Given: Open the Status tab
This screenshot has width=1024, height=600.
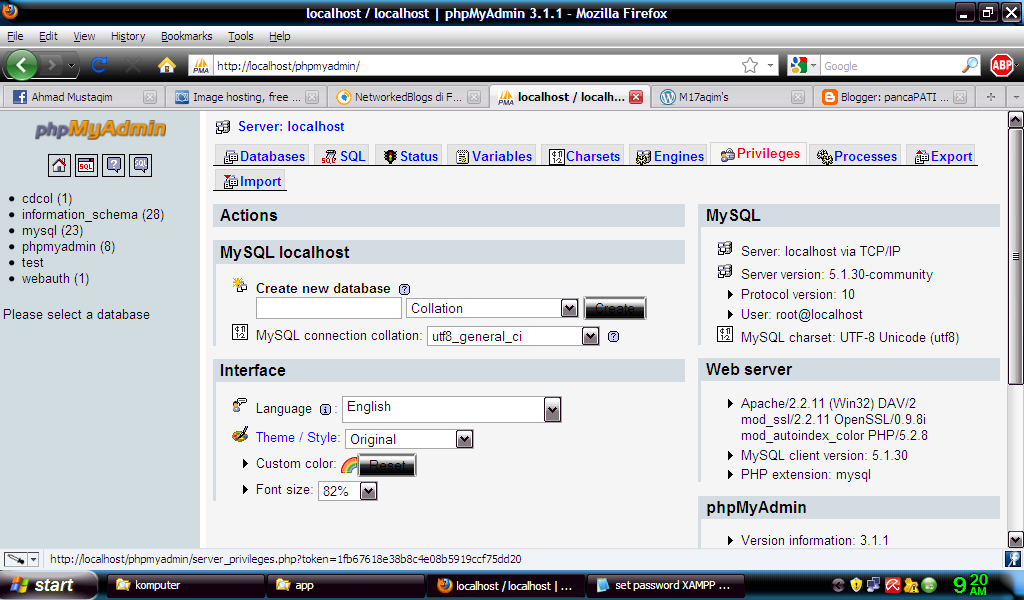Looking at the screenshot, I should [x=411, y=156].
